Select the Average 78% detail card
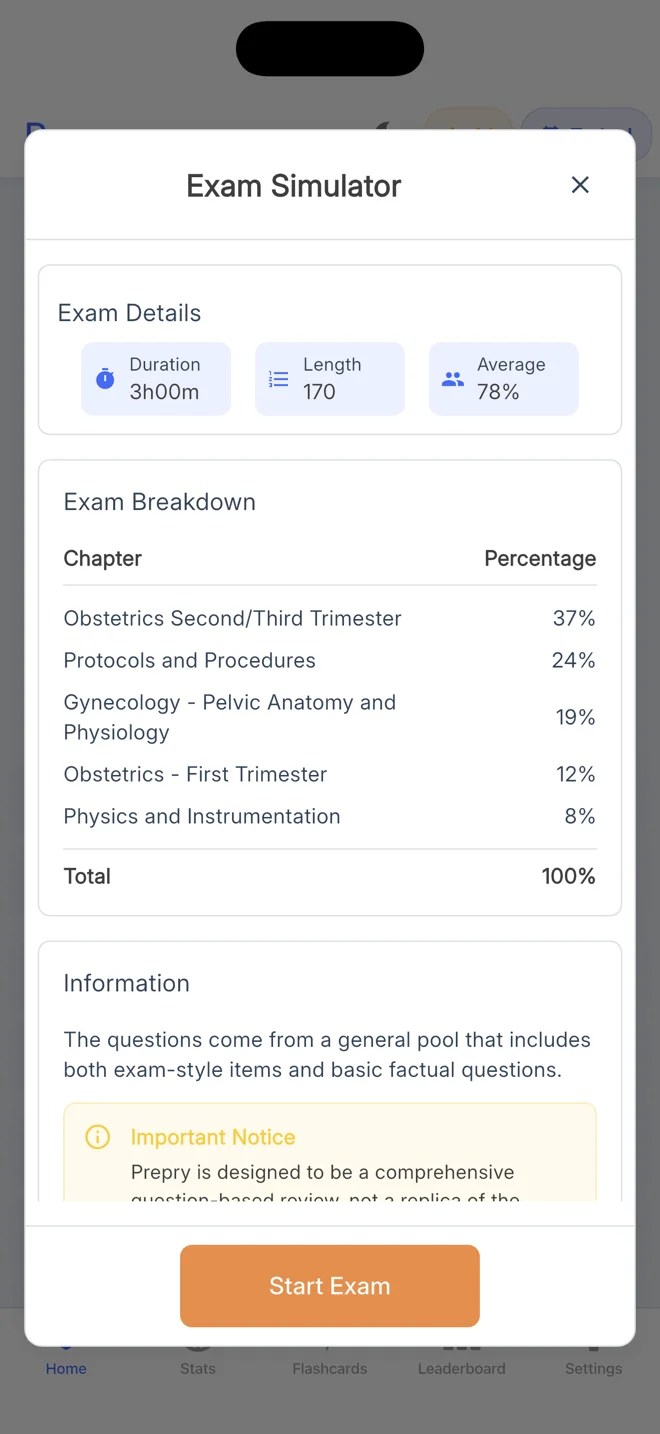Viewport: 660px width, 1434px height. (504, 378)
